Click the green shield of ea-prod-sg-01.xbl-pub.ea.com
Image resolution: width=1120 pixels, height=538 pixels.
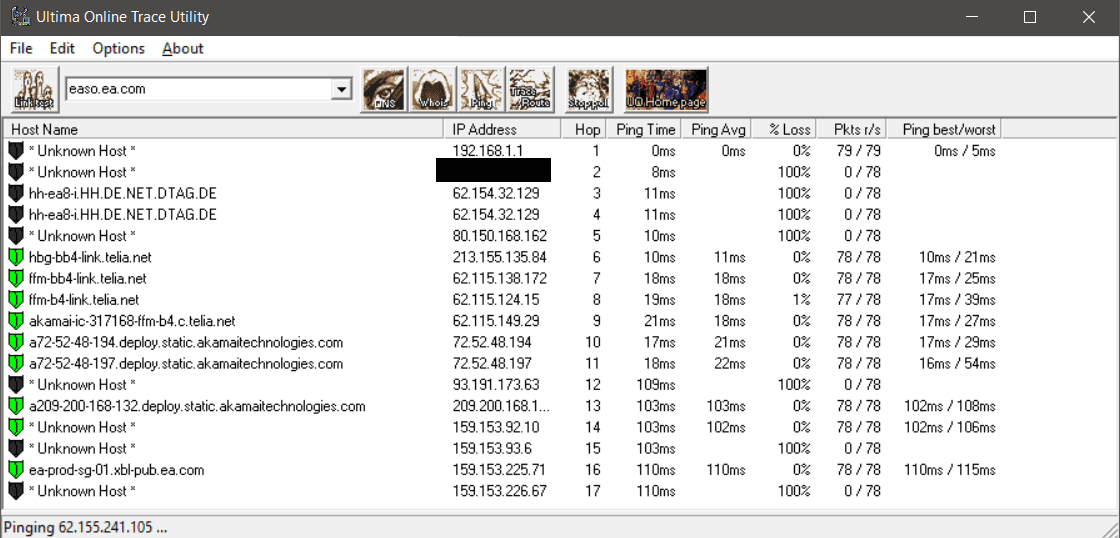[x=16, y=470]
